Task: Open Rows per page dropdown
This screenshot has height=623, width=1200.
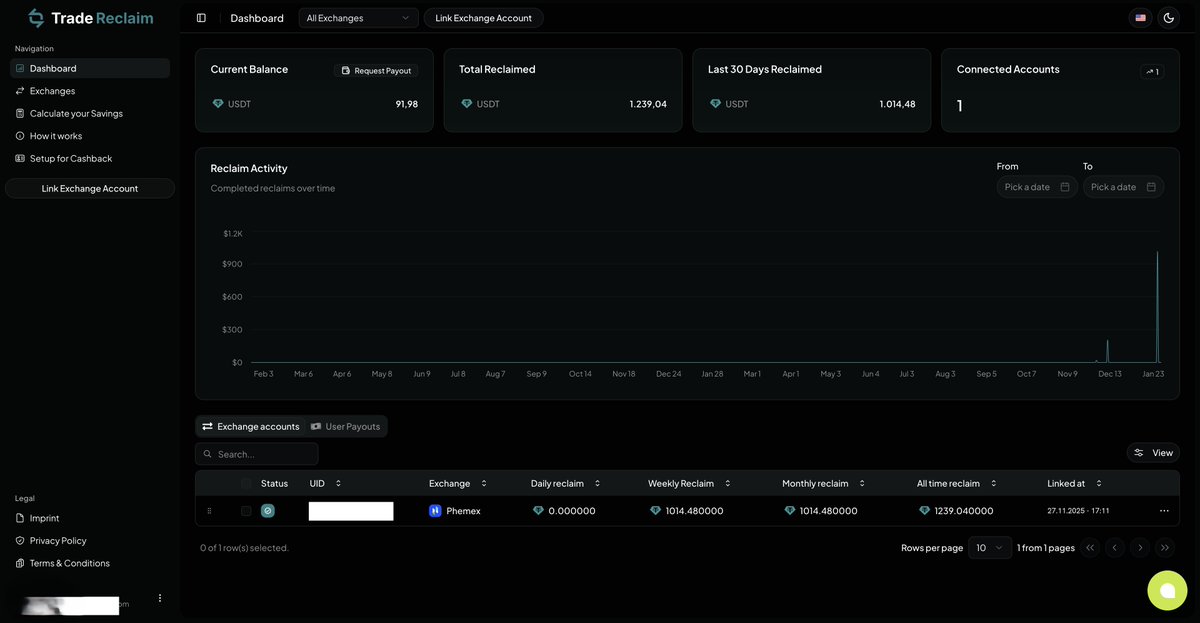Action: click(x=990, y=548)
